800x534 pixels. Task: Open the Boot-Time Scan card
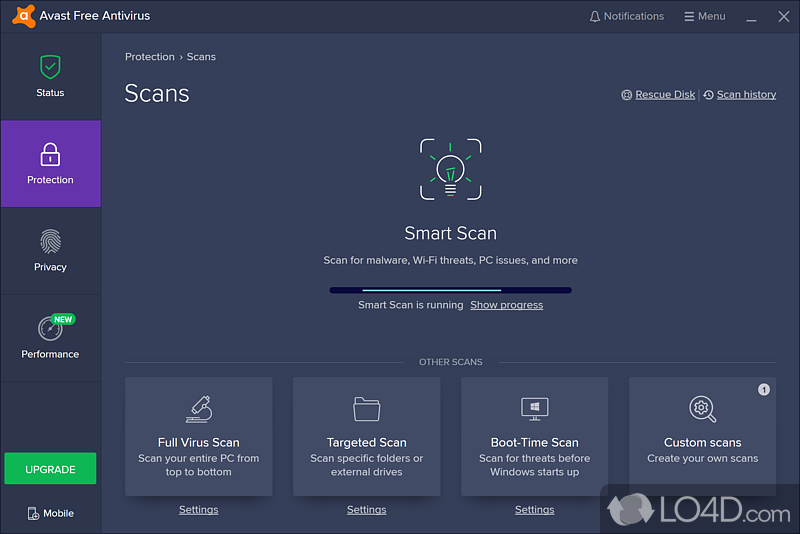click(x=534, y=437)
